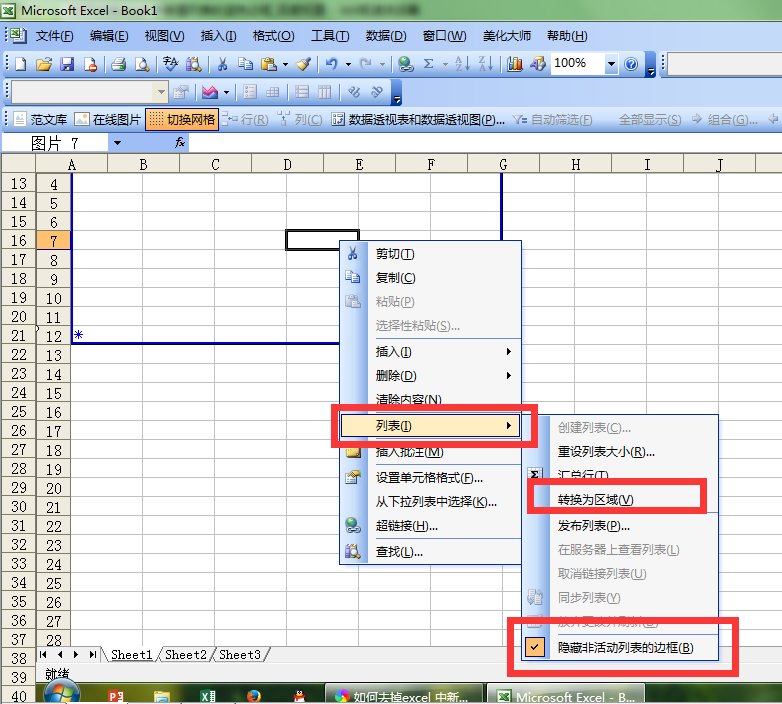The image size is (782, 704).
Task: Choose 重设列表大小(R)... in submenu
Action: point(620,452)
